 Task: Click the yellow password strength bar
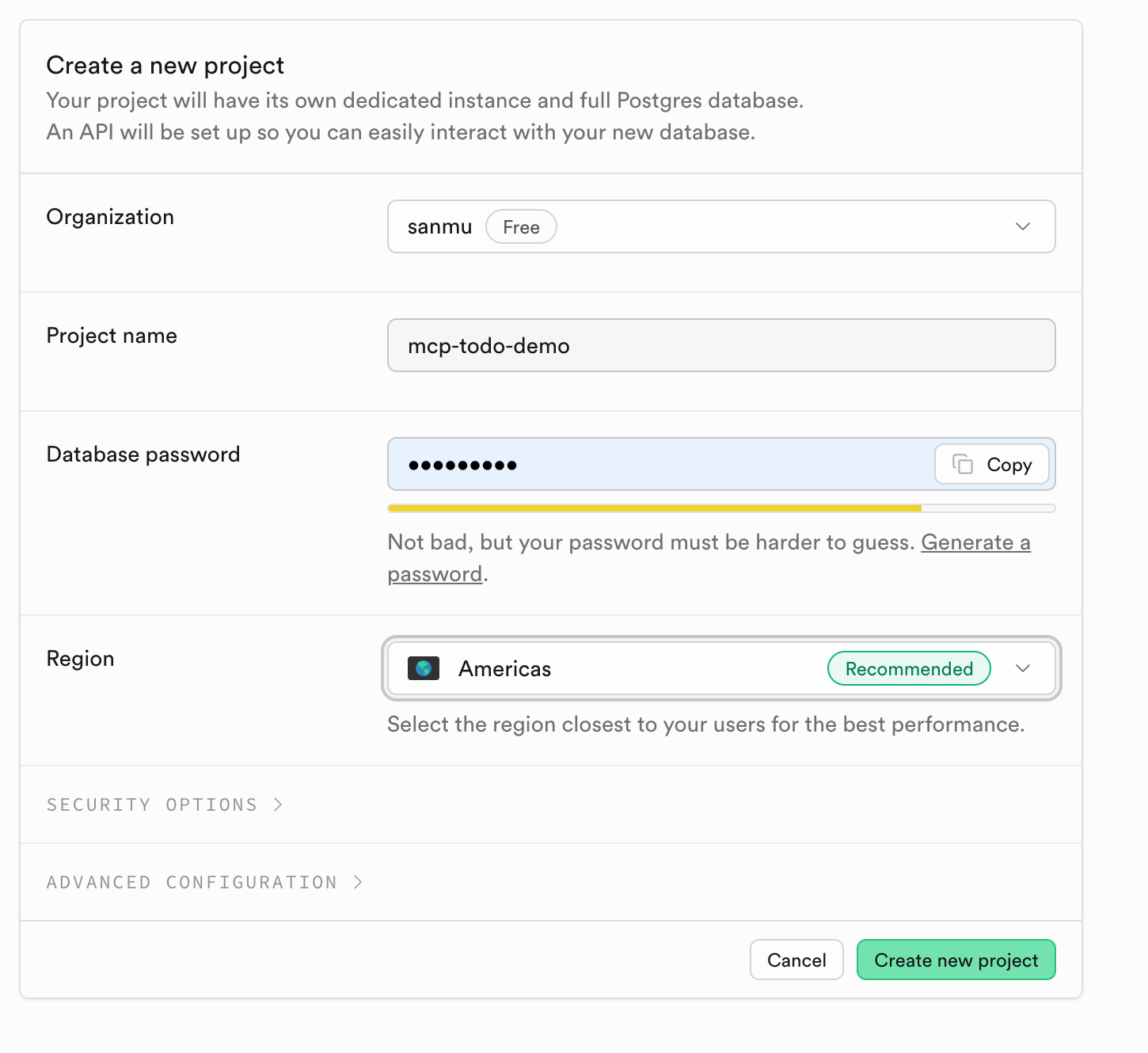click(654, 508)
